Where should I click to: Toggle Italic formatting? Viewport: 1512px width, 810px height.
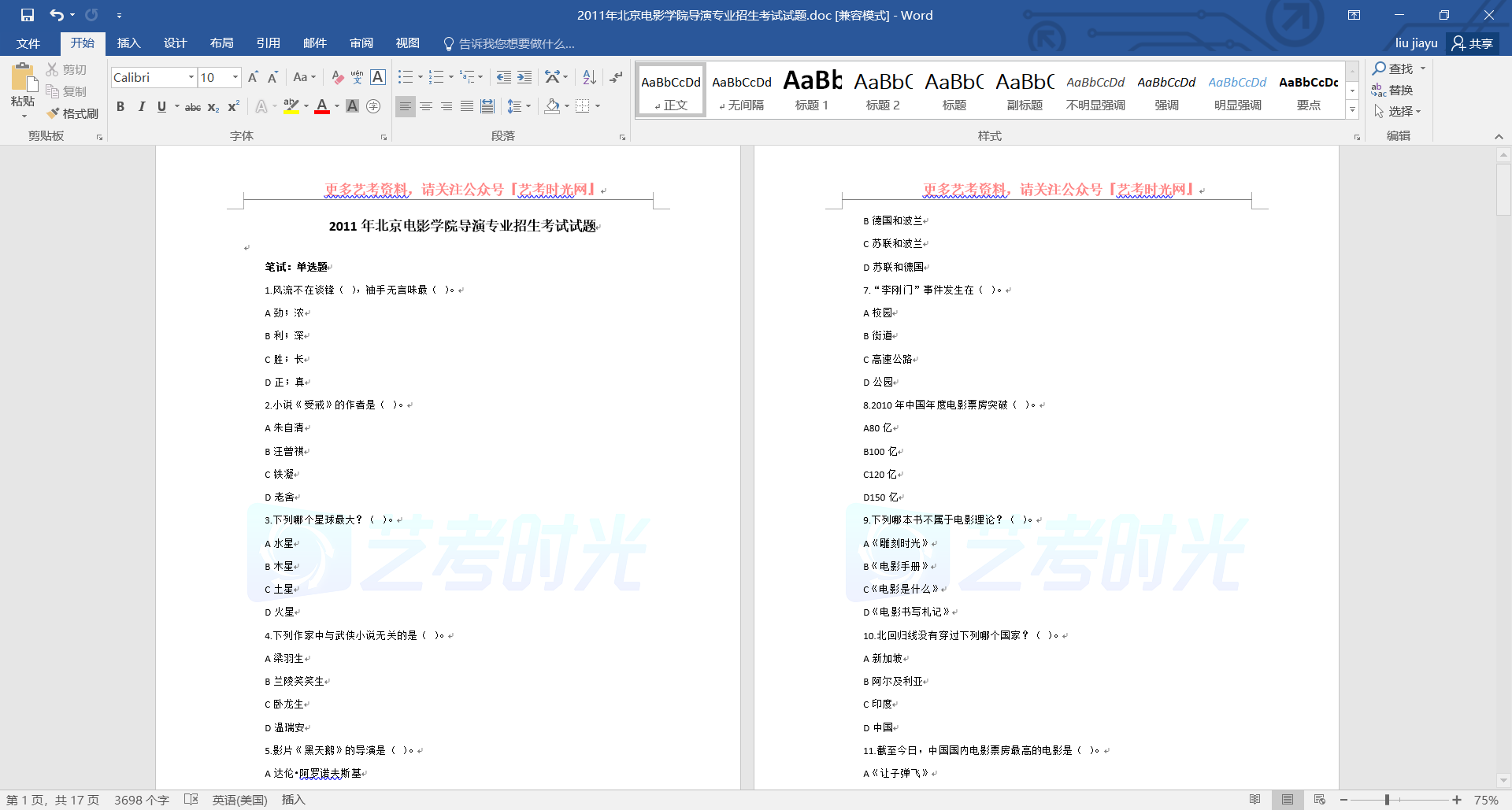pyautogui.click(x=141, y=107)
